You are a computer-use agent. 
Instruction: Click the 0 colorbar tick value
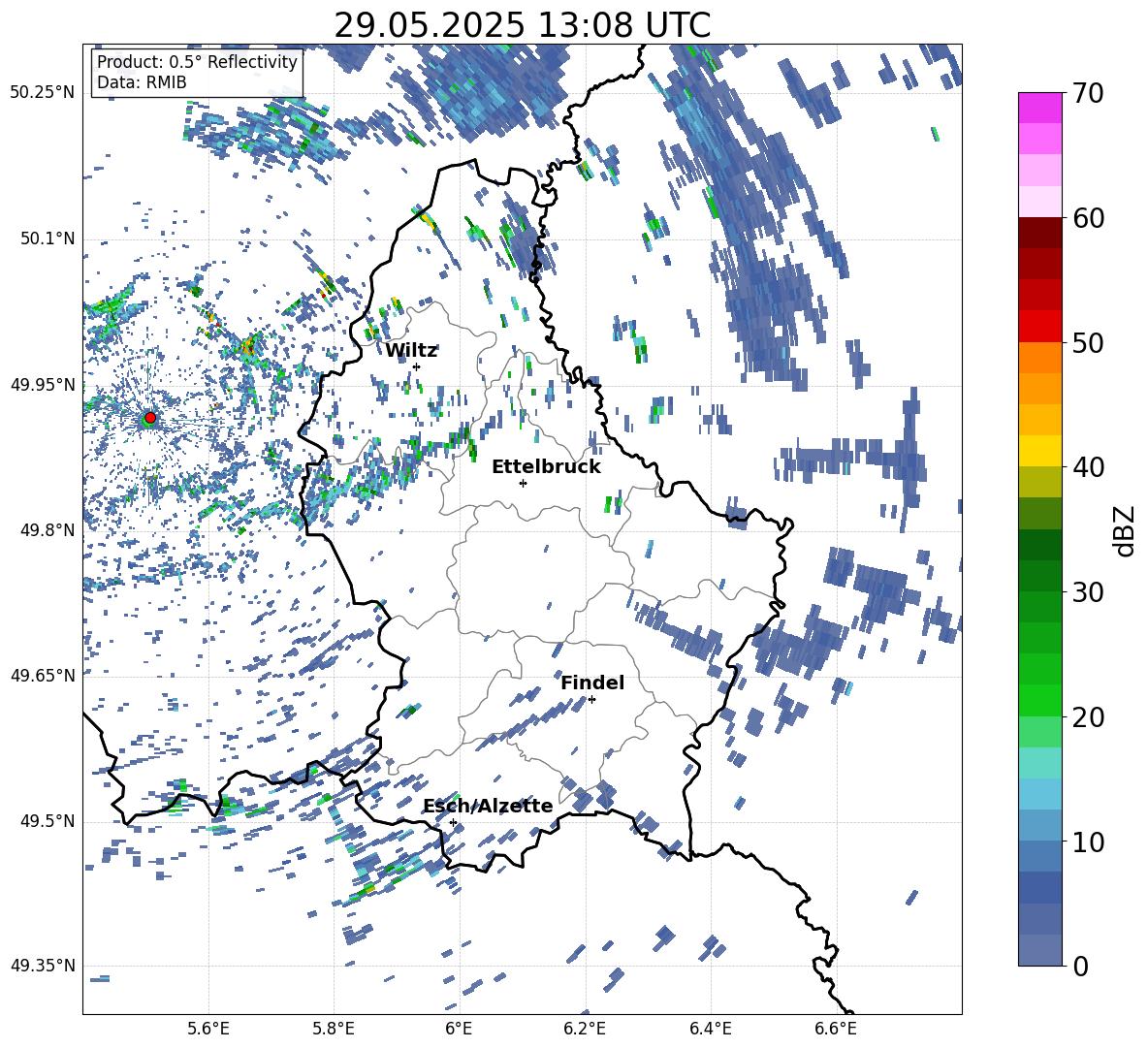pyautogui.click(x=1081, y=966)
